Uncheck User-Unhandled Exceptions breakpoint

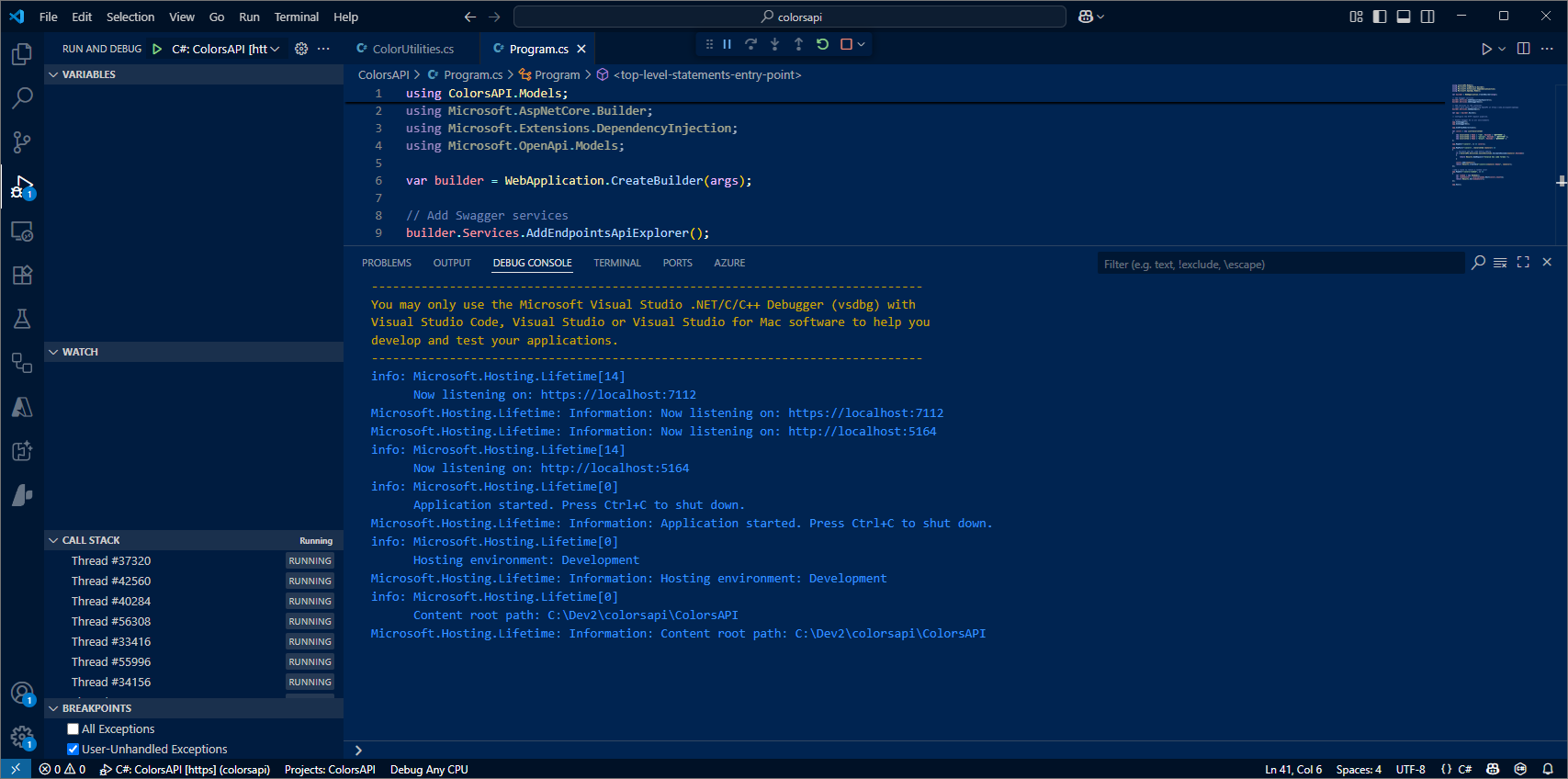click(x=73, y=750)
